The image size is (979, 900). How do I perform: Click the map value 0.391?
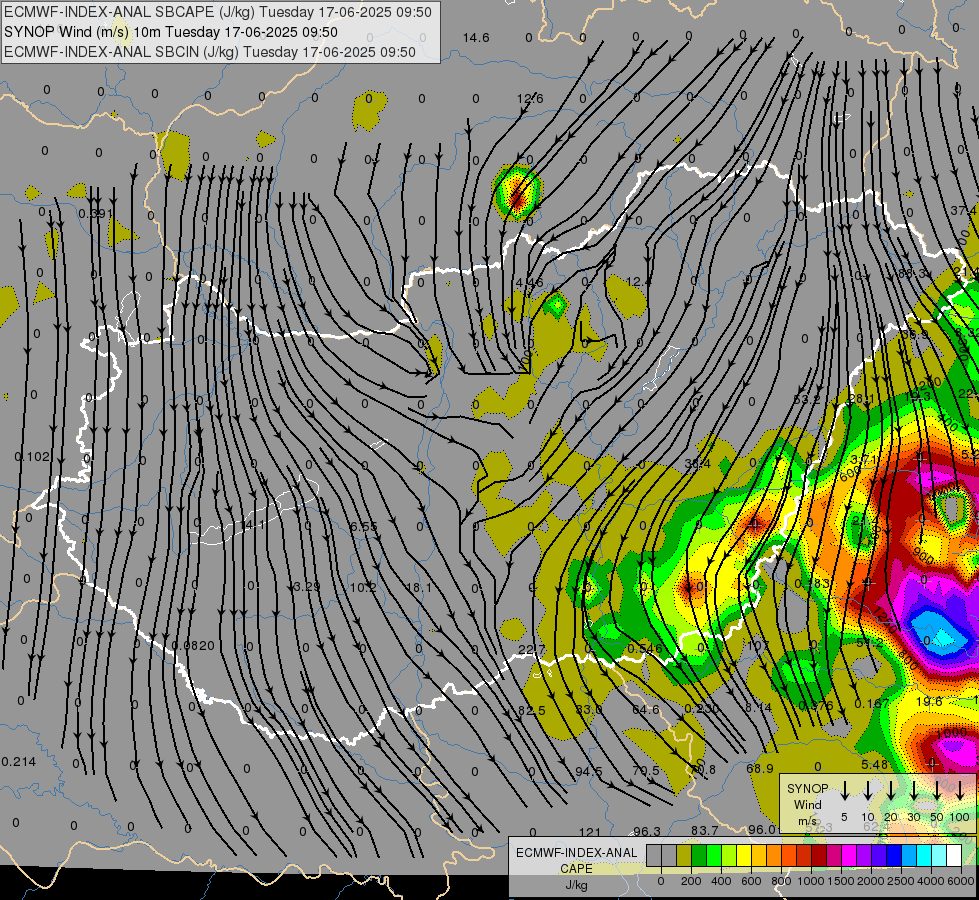pos(96,214)
